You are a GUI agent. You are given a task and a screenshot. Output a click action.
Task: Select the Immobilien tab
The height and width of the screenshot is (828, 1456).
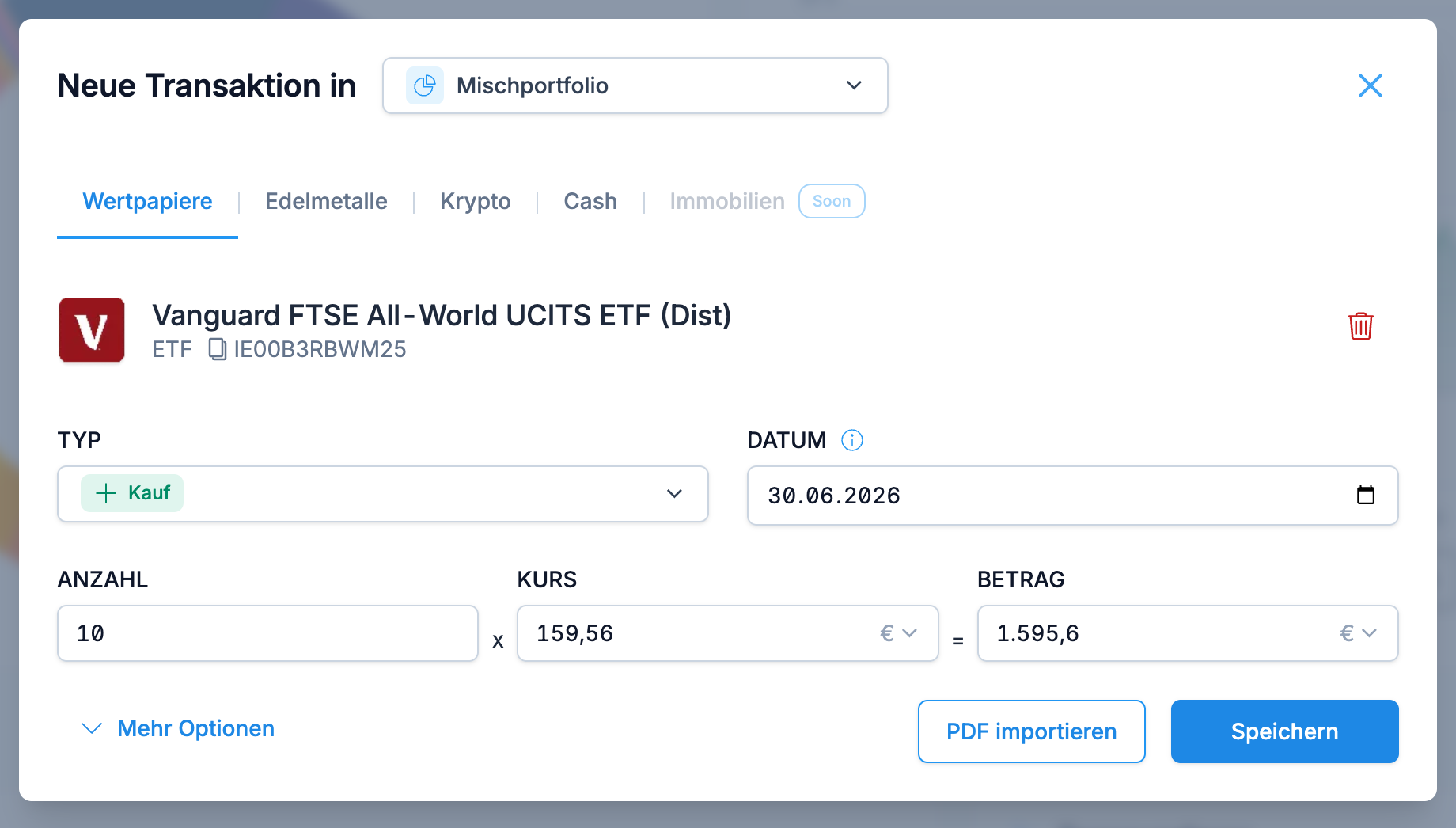(727, 201)
